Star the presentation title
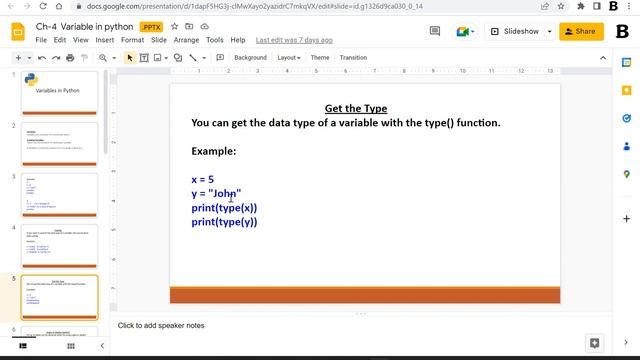Viewport: 640px width, 360px height. (174, 27)
